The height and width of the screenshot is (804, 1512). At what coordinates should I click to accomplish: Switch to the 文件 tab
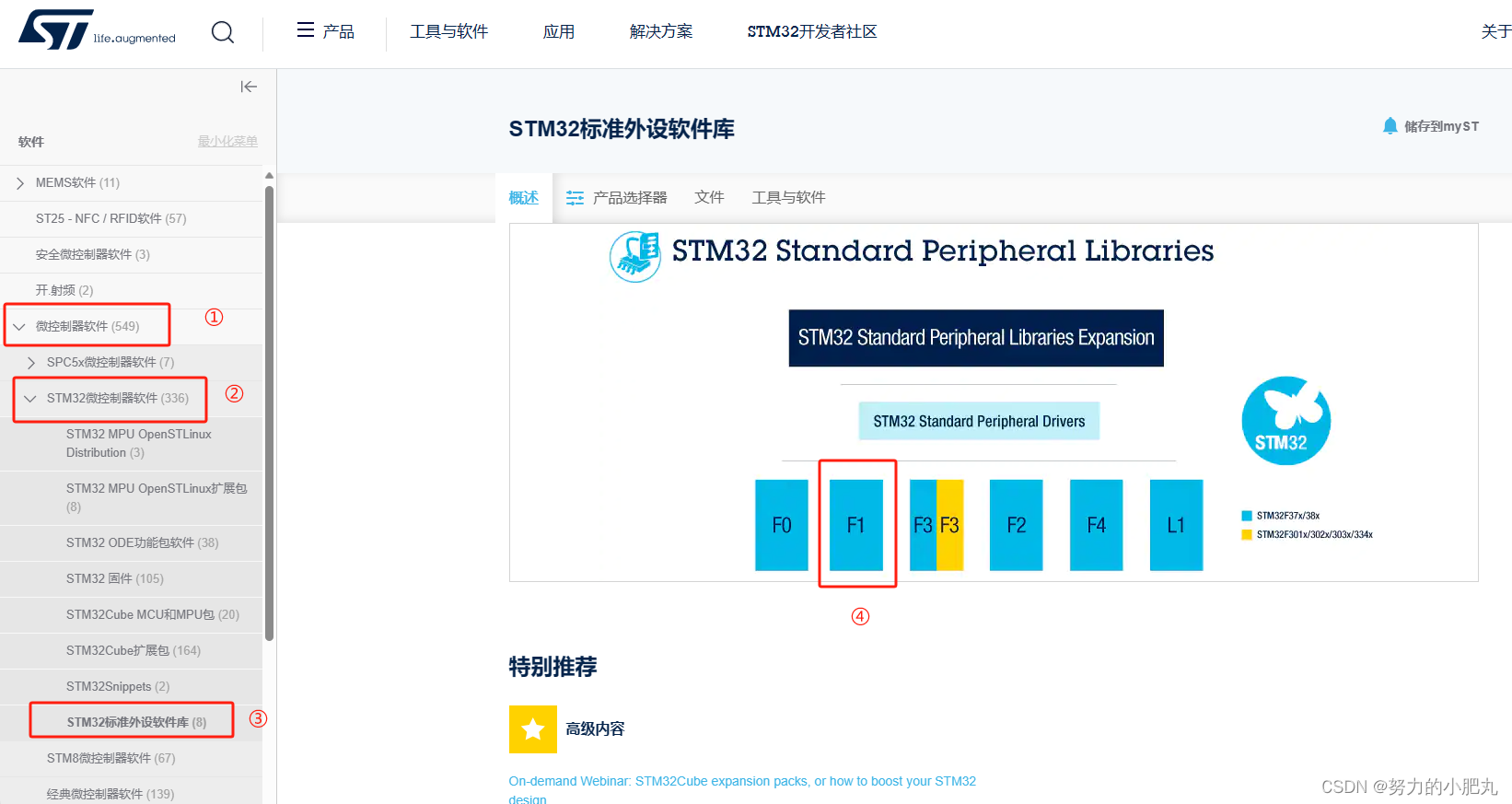point(709,197)
